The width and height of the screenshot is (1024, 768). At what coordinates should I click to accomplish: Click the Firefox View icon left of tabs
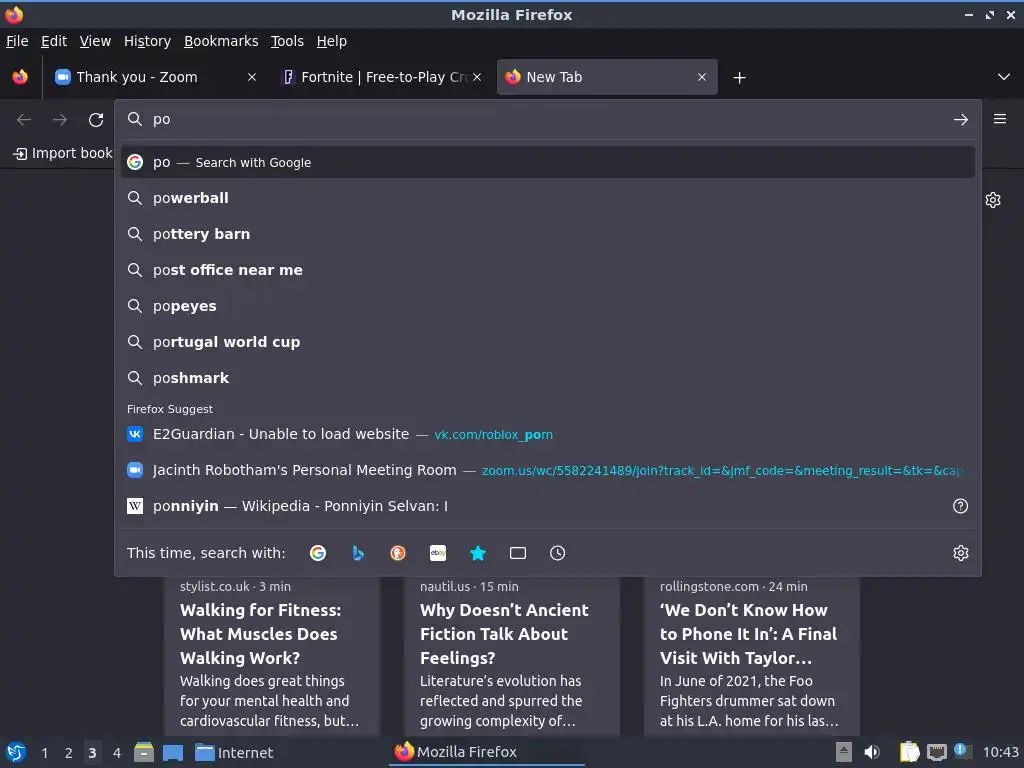coord(20,77)
